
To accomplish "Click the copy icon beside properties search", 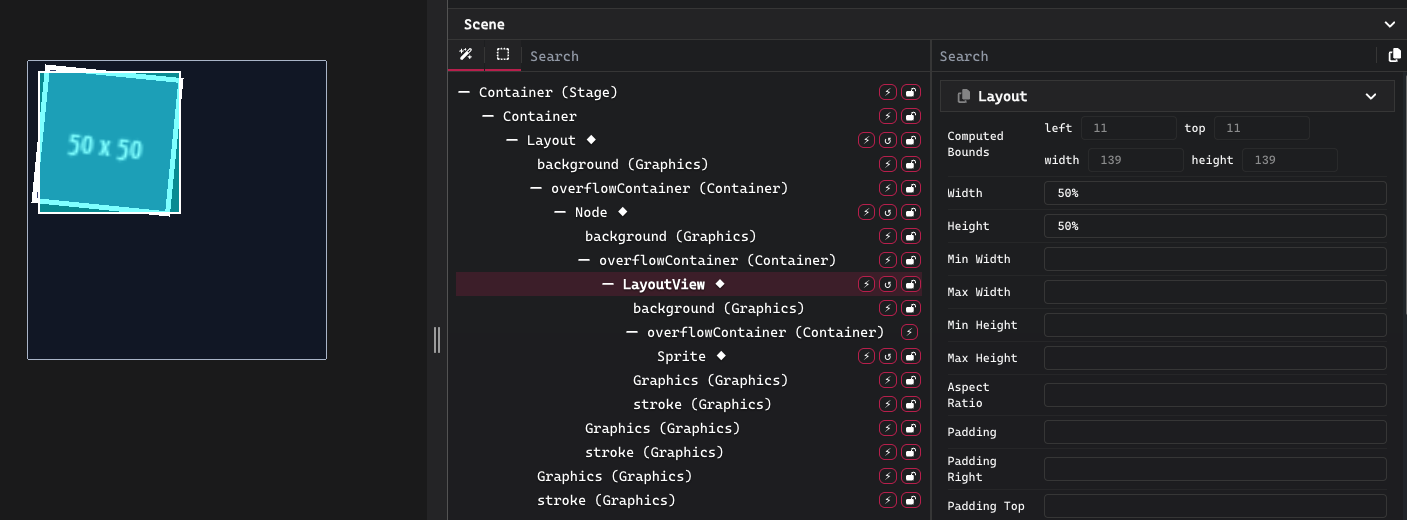I will tap(1394, 56).
